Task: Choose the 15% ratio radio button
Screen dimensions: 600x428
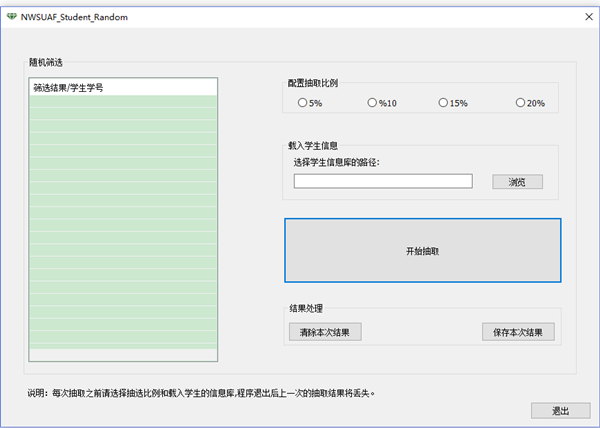Action: (443, 103)
